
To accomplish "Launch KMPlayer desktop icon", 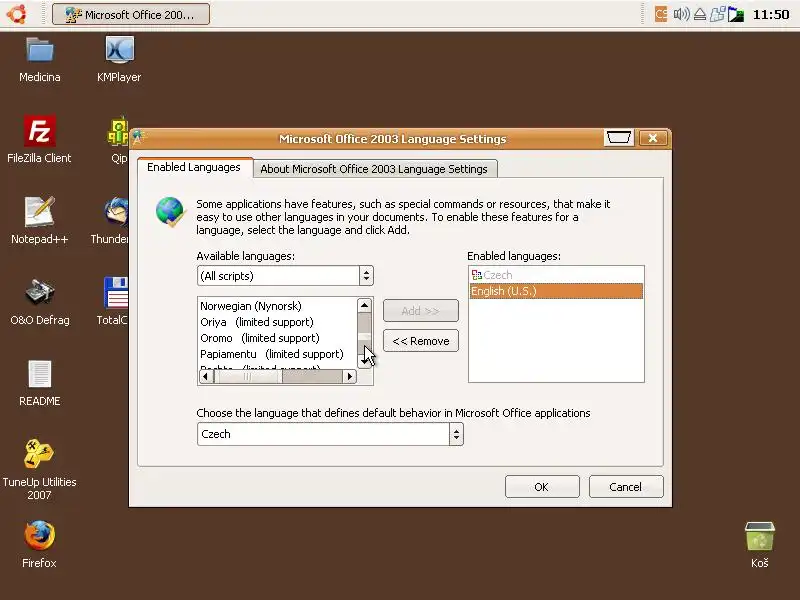I will pos(119,50).
